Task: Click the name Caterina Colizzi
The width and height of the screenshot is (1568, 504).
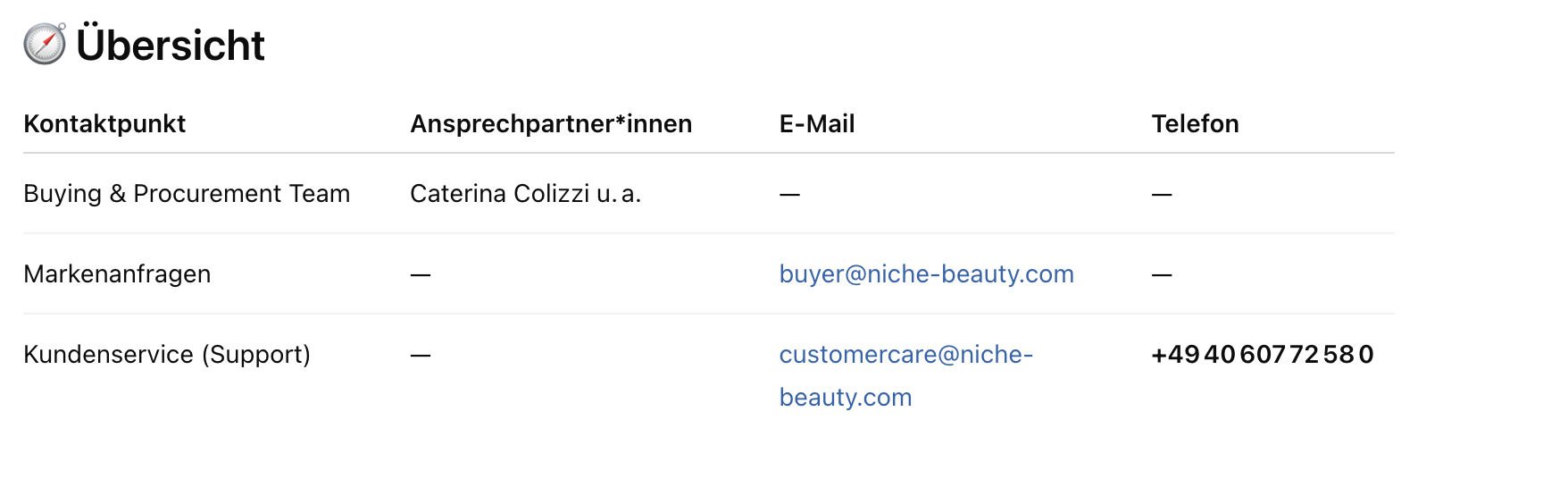Action: pos(499,194)
